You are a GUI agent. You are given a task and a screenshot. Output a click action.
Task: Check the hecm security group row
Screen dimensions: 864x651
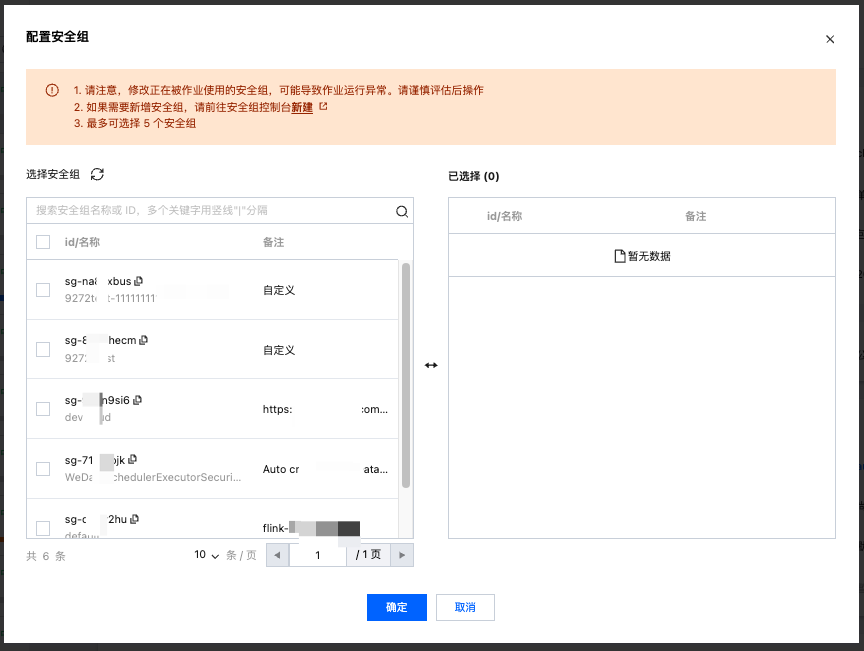pyautogui.click(x=43, y=349)
